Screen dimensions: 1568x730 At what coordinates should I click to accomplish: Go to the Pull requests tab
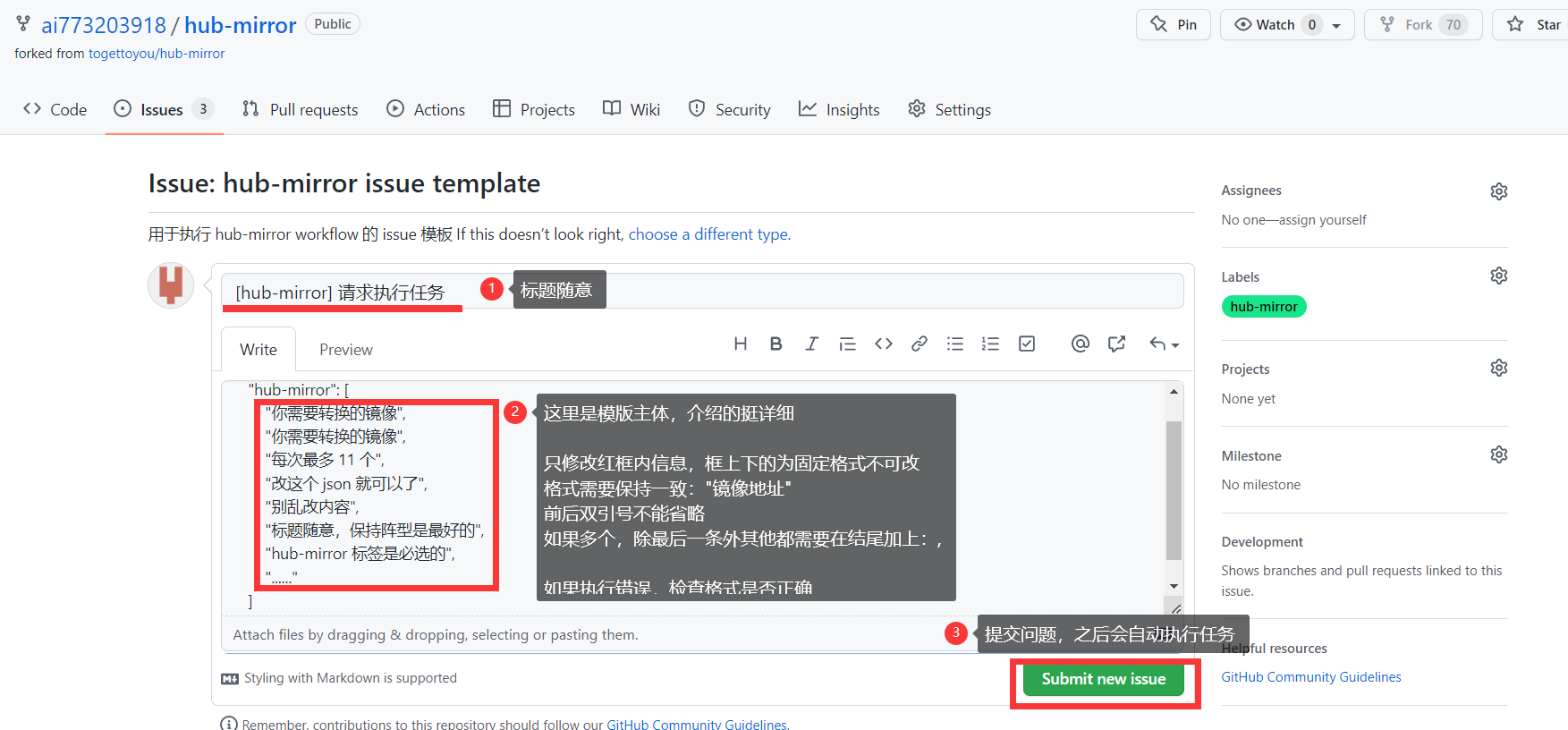301,109
